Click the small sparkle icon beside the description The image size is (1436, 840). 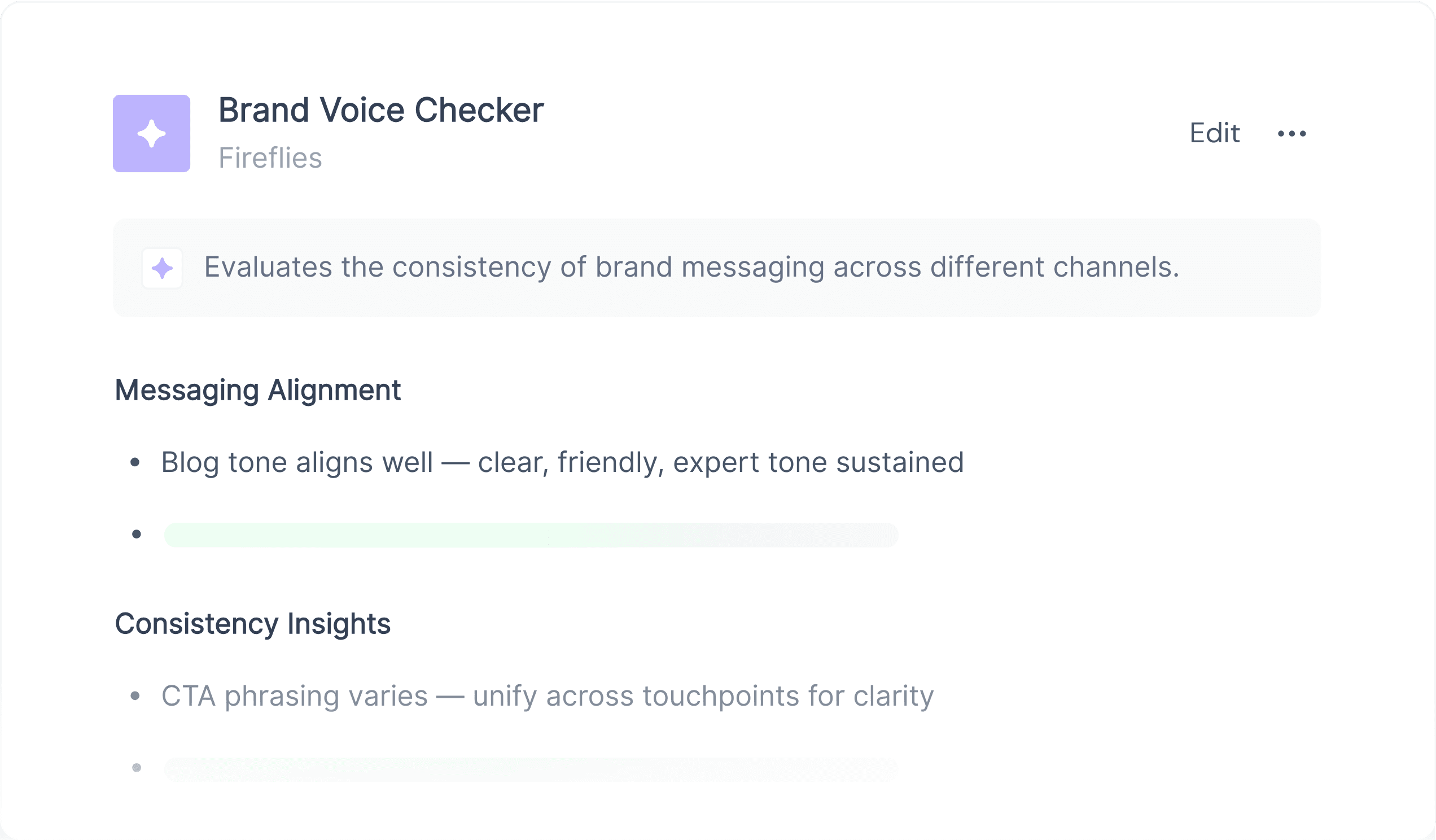click(163, 268)
